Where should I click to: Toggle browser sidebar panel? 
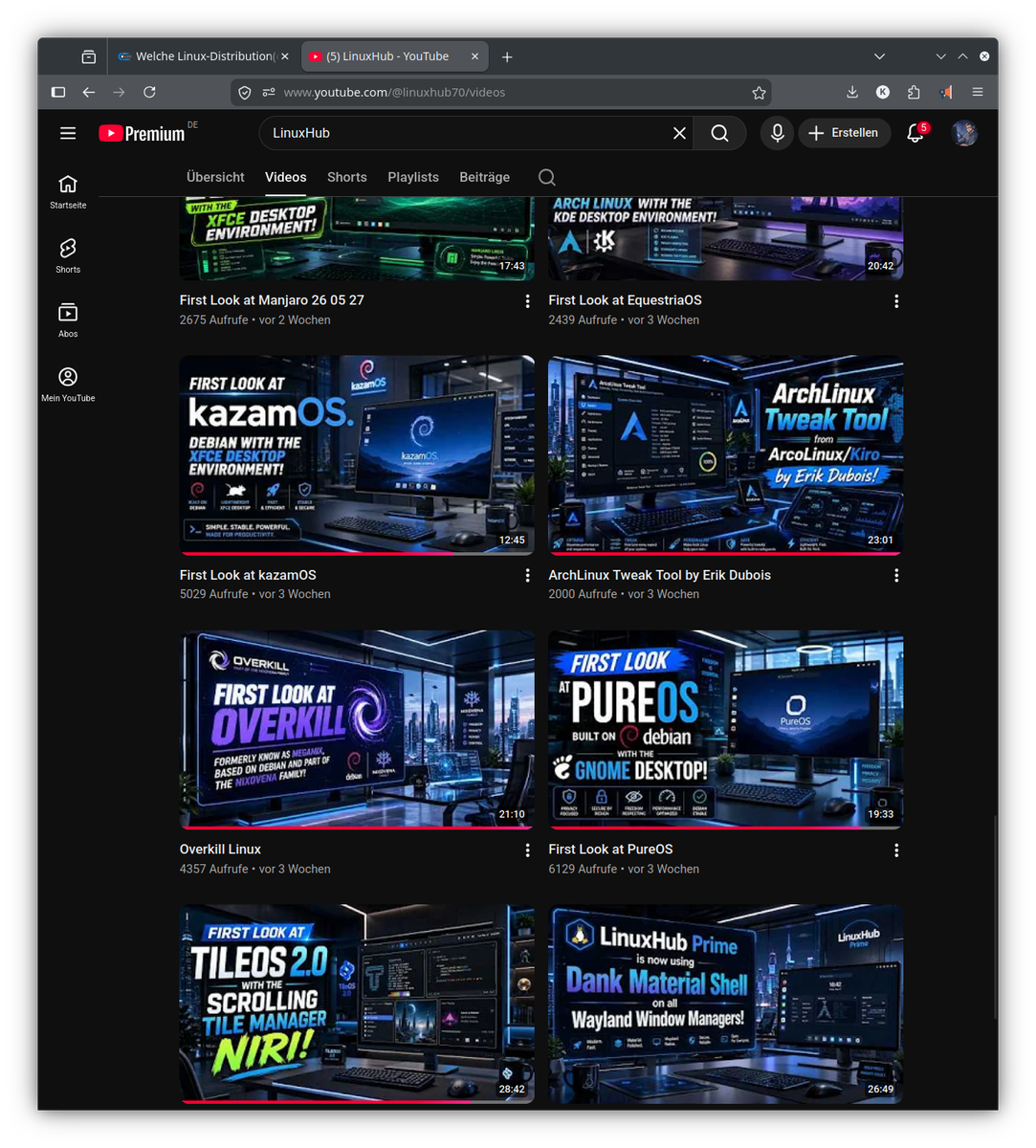tap(58, 92)
